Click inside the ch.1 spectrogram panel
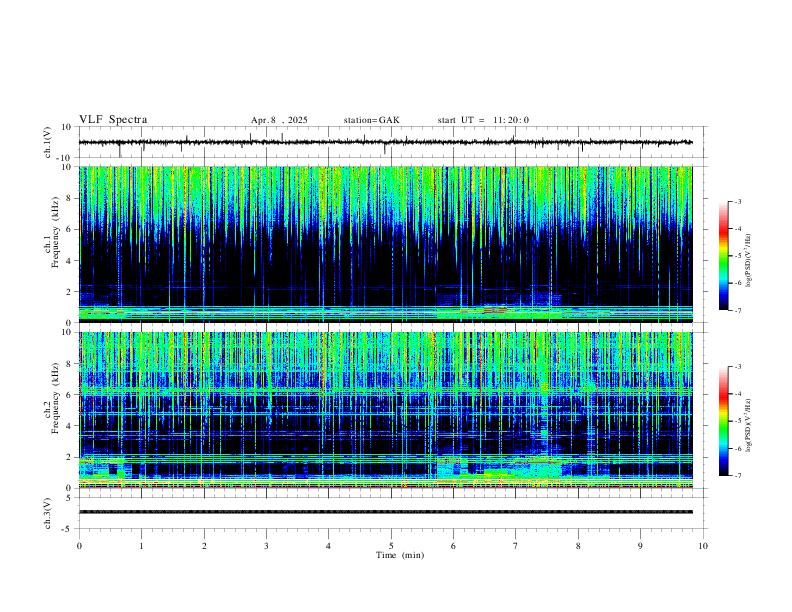Image resolution: width=792 pixels, height=612 pixels. pos(385,244)
